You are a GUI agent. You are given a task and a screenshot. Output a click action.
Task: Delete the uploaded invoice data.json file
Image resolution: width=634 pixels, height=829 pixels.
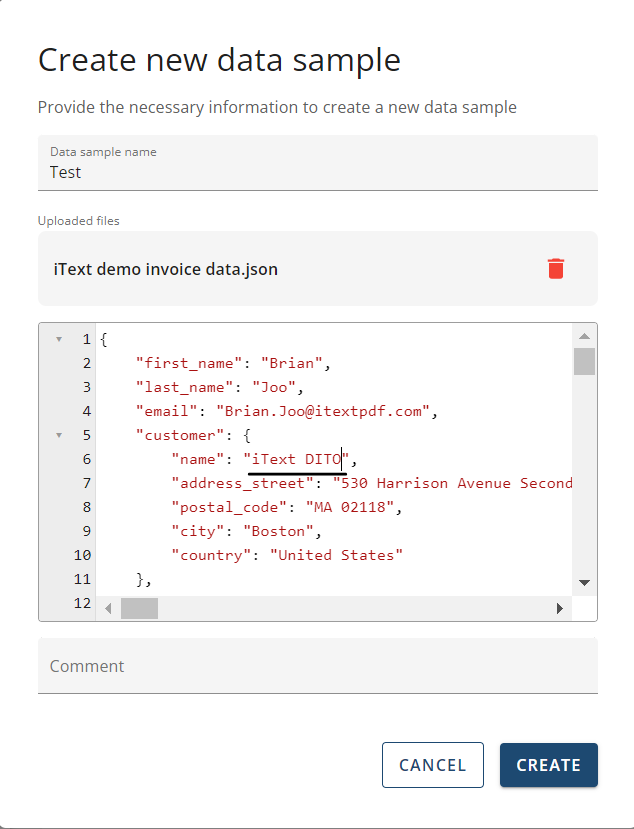pos(556,268)
